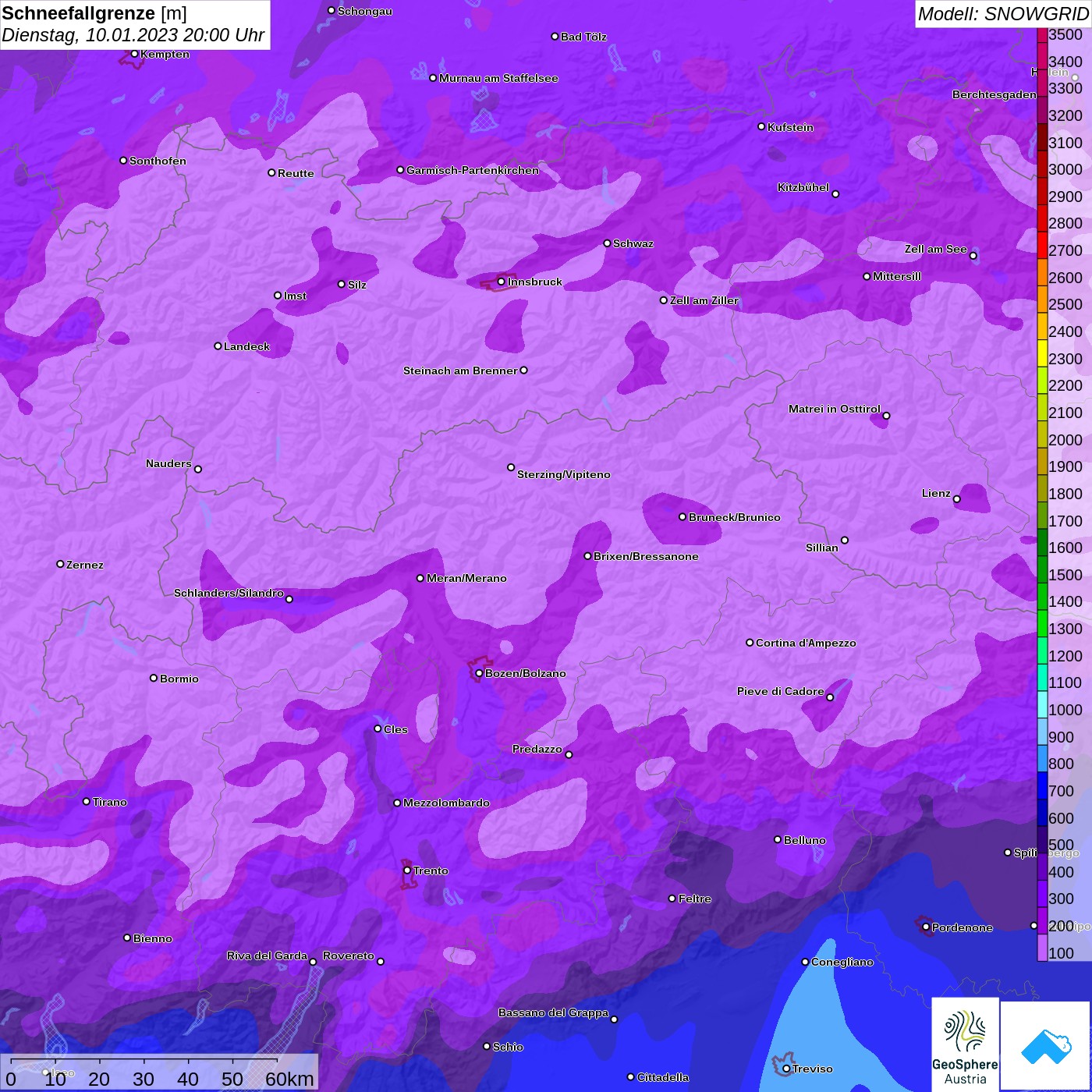Select the Cortina d'Ampezzo marker
The width and height of the screenshot is (1092, 1092).
750,643
